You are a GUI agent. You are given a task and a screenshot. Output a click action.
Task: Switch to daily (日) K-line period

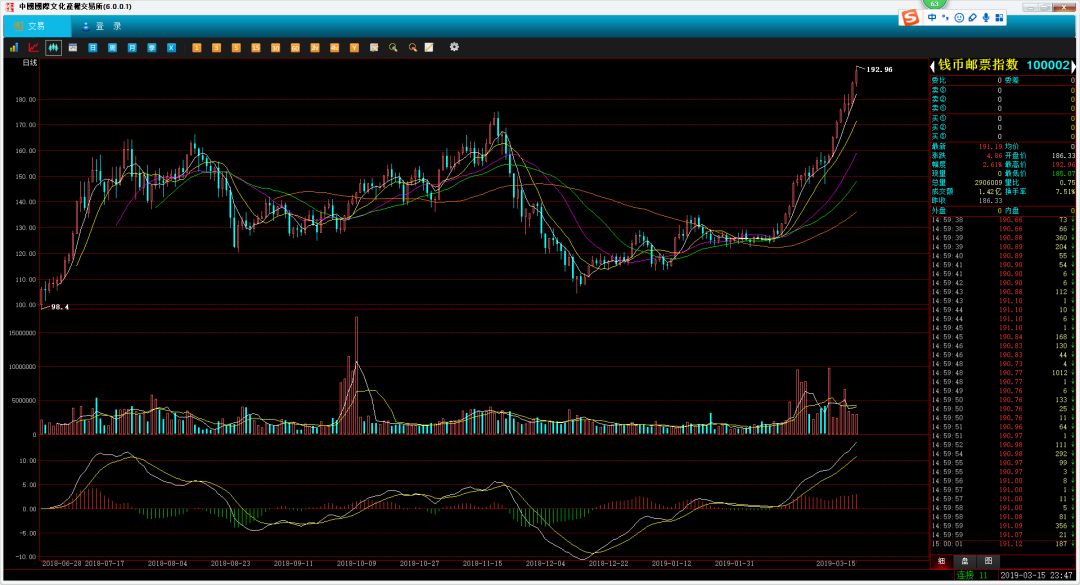coord(92,48)
